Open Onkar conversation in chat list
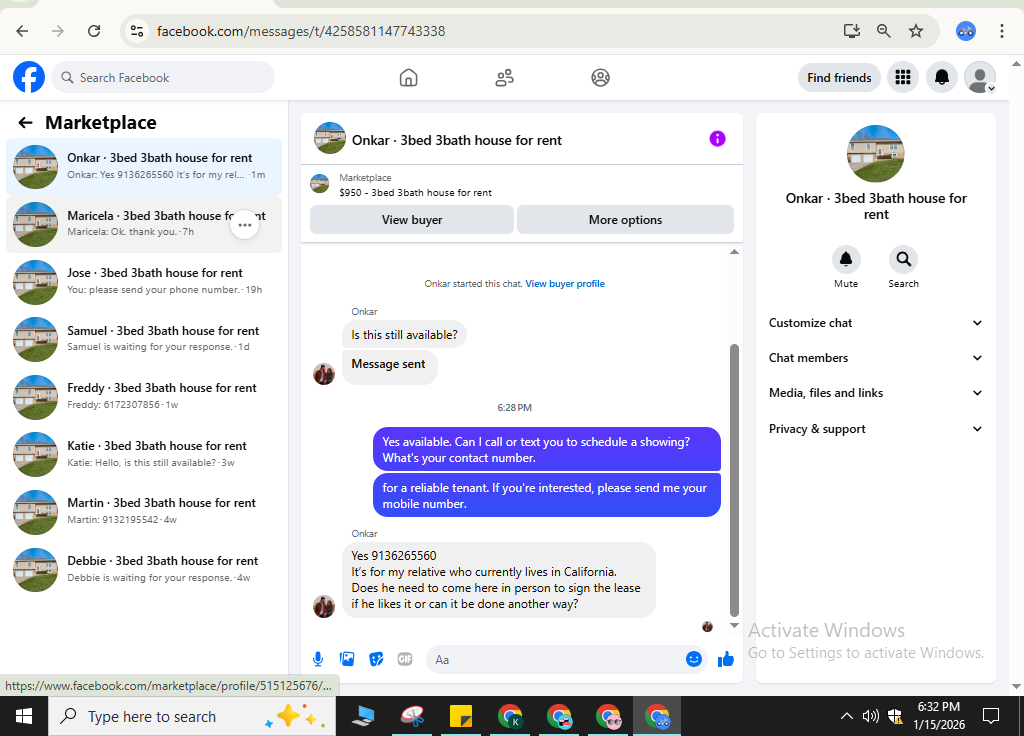This screenshot has width=1024, height=736. (x=144, y=167)
